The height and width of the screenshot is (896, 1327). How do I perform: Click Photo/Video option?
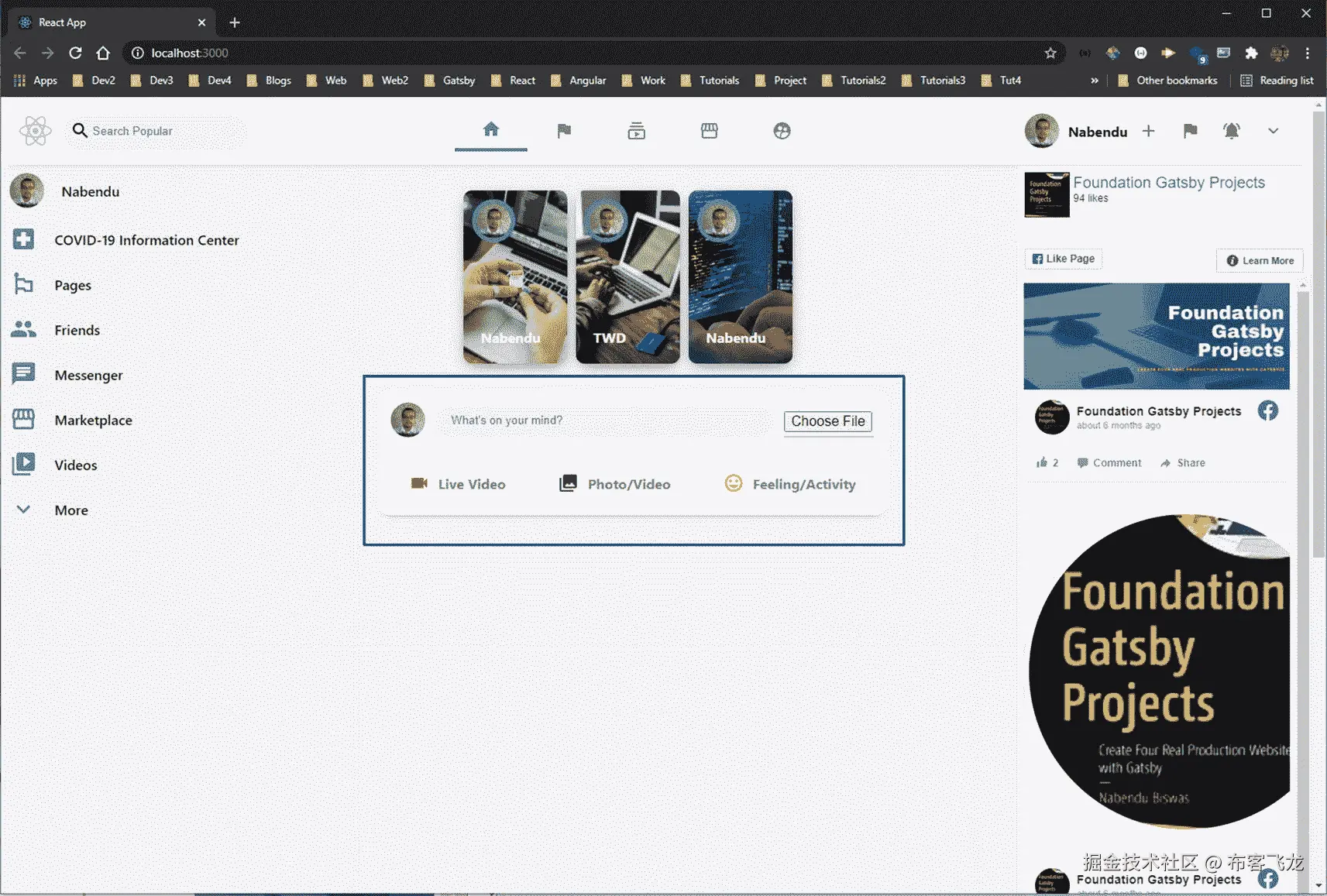615,484
